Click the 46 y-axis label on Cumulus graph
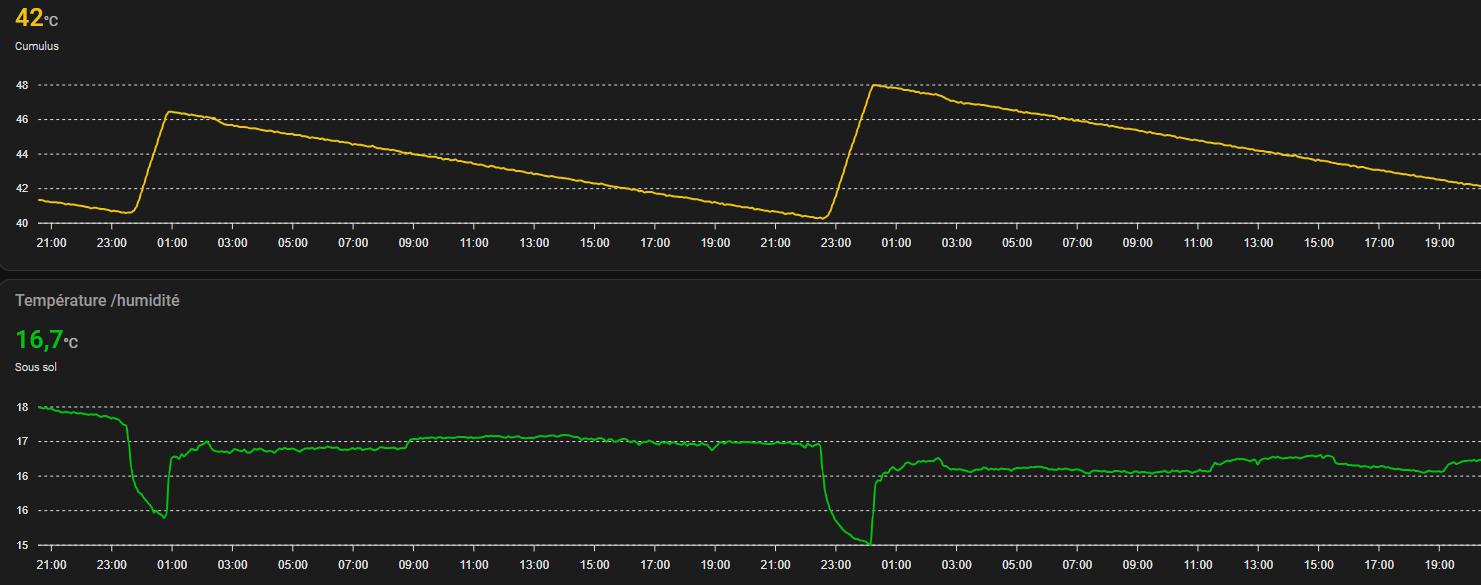 21,120
